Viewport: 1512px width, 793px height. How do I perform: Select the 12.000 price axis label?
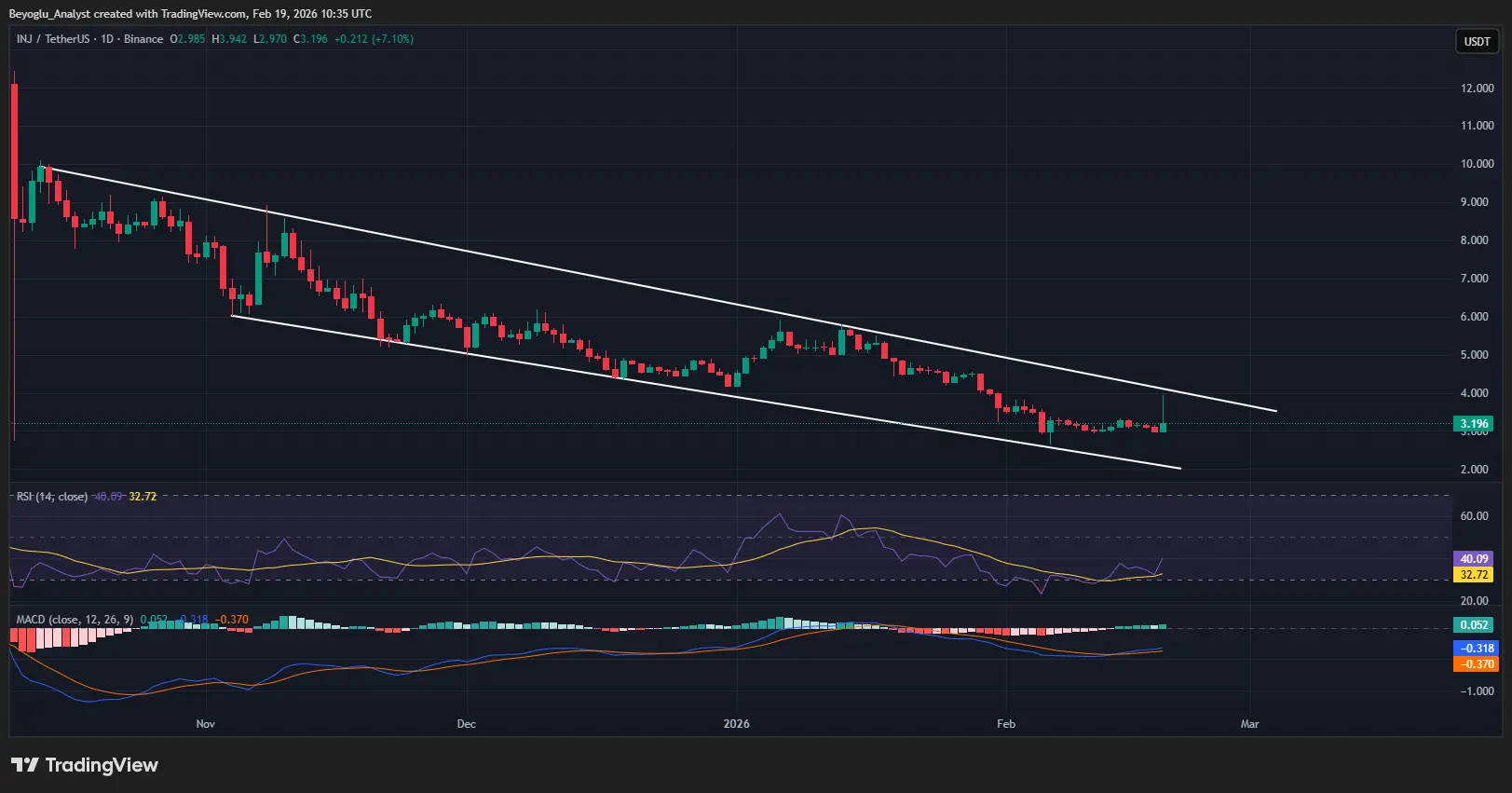pyautogui.click(x=1478, y=89)
